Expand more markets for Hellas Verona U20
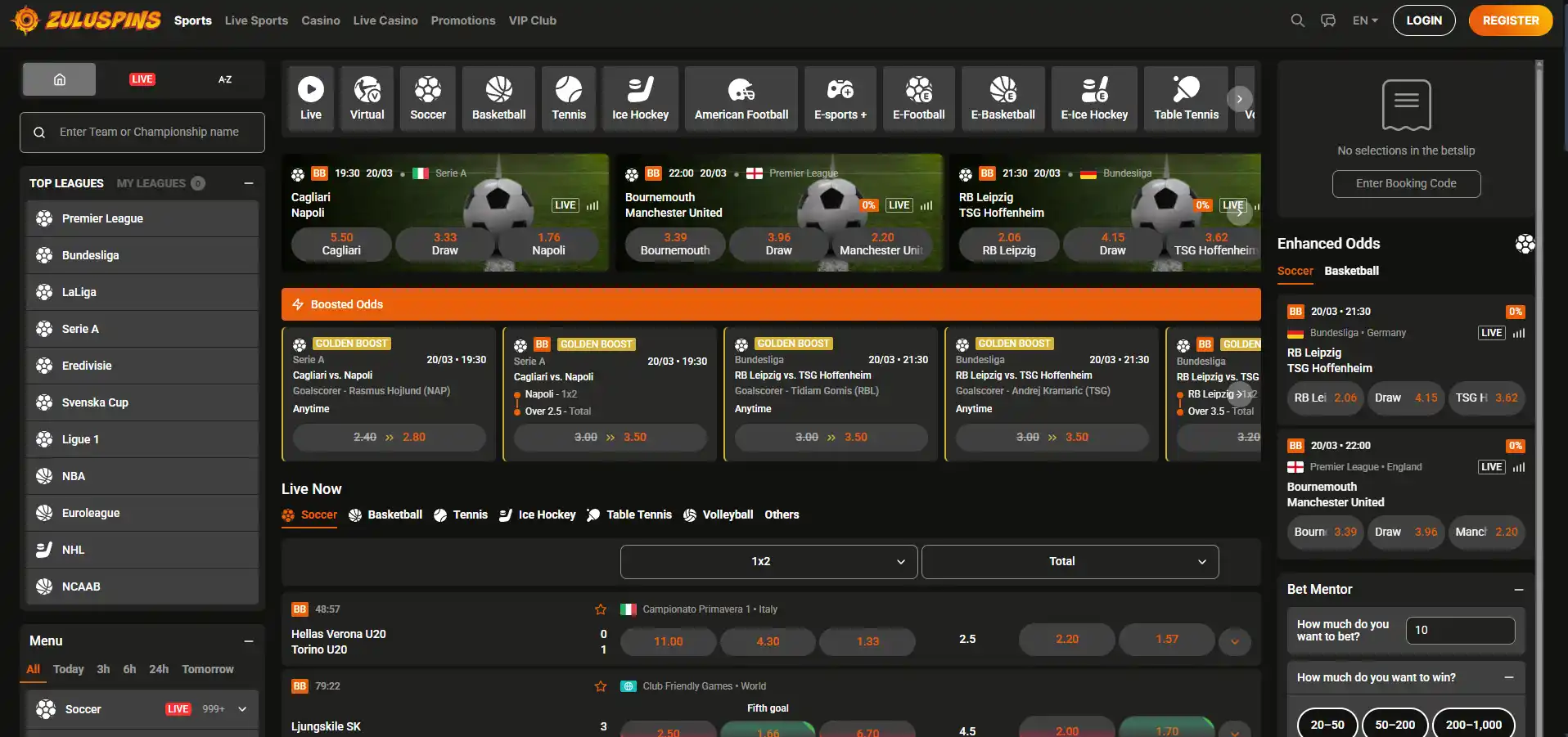Viewport: 1568px width, 737px height. (x=1235, y=642)
